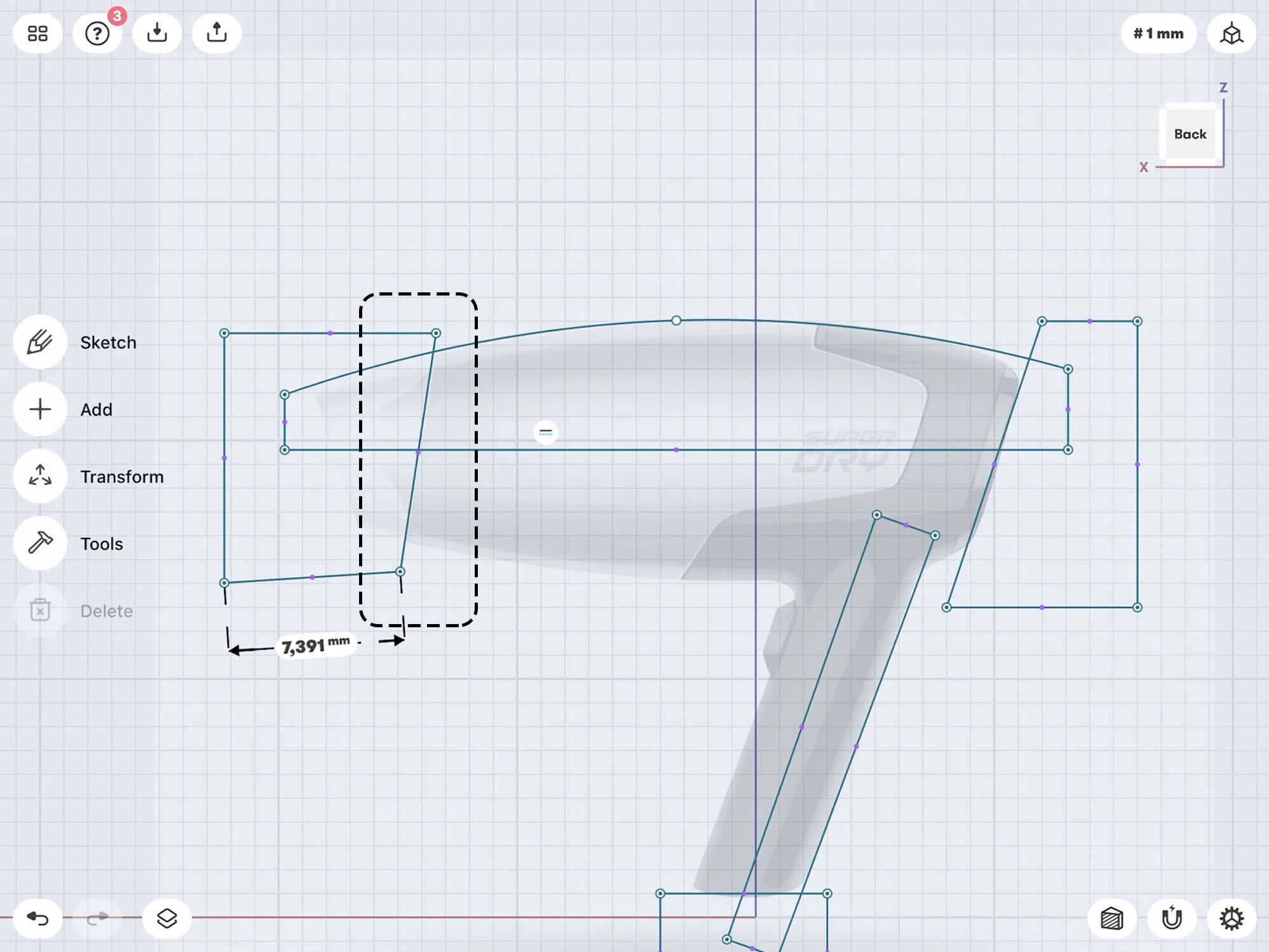Click the export share icon
Screen dimensions: 1269x952
tap(217, 33)
